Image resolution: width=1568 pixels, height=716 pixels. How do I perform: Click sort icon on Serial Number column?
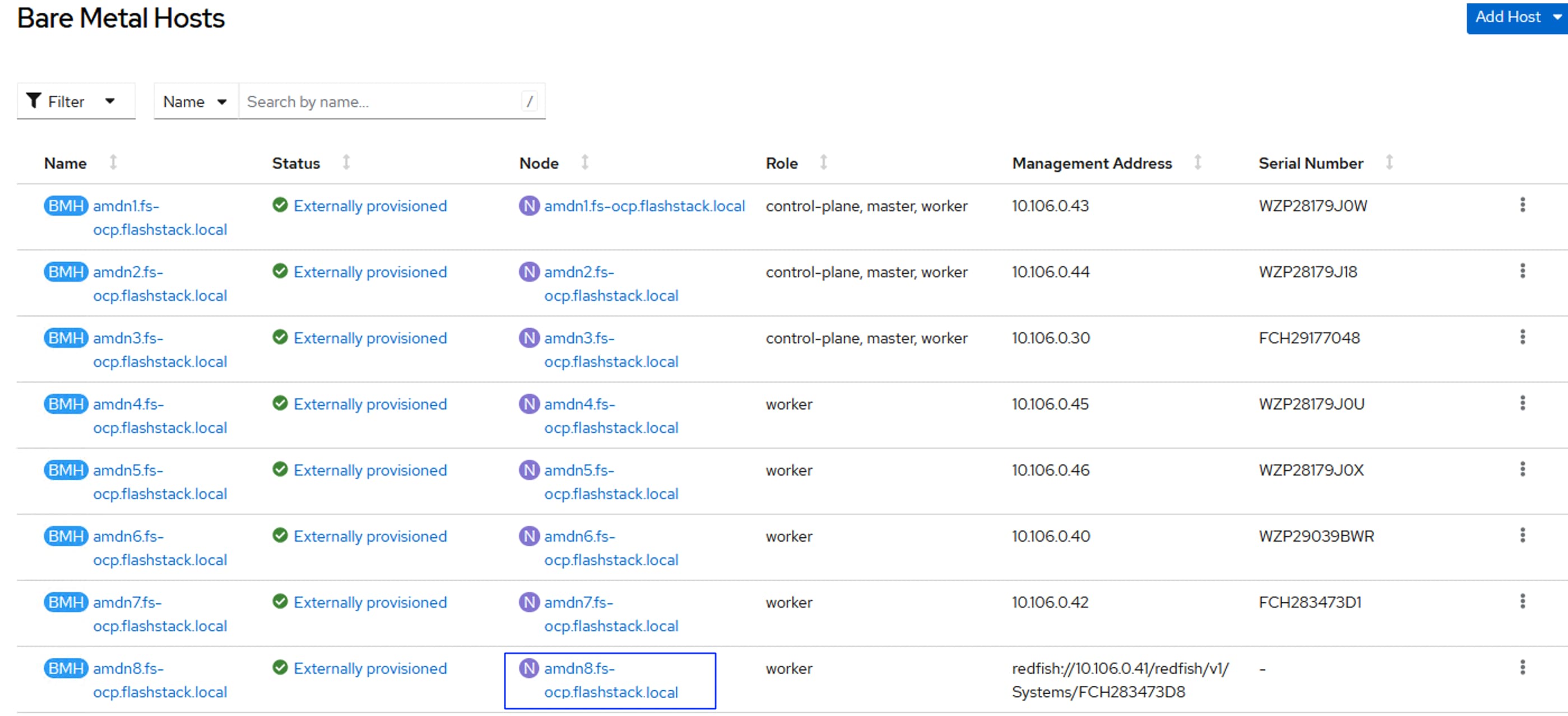click(x=1389, y=162)
